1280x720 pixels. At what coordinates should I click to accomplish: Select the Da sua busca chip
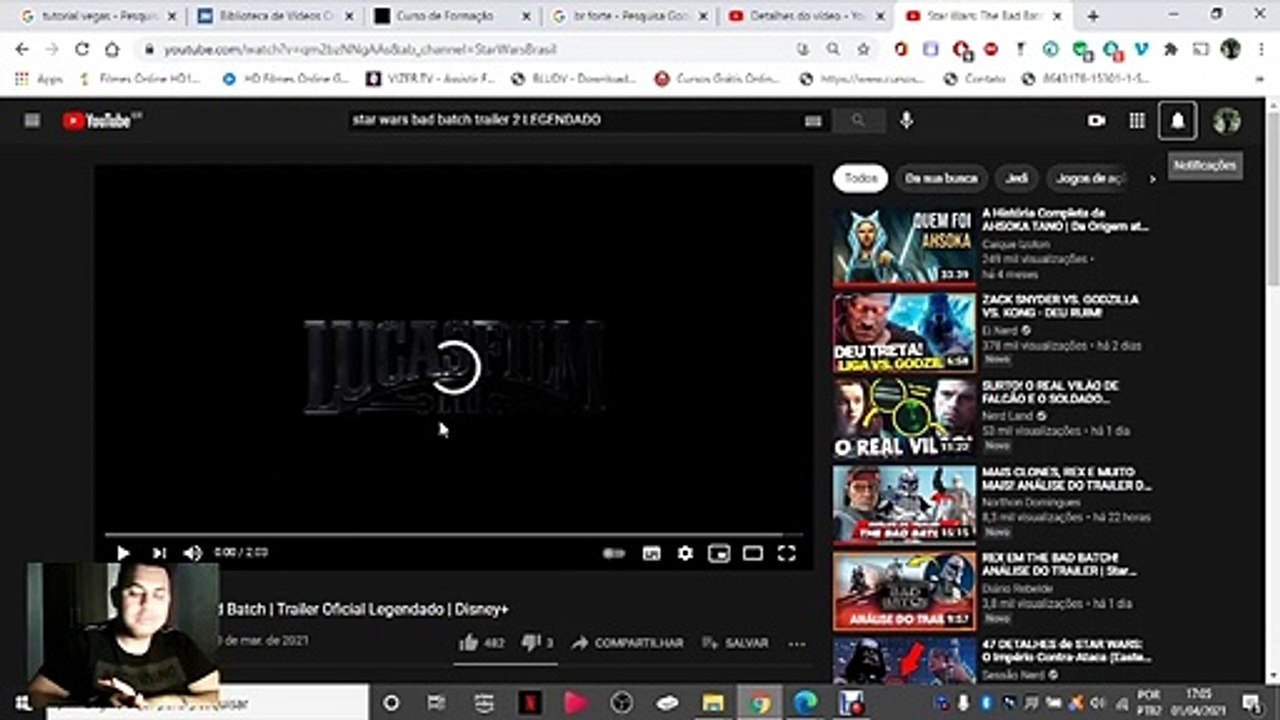(x=941, y=178)
